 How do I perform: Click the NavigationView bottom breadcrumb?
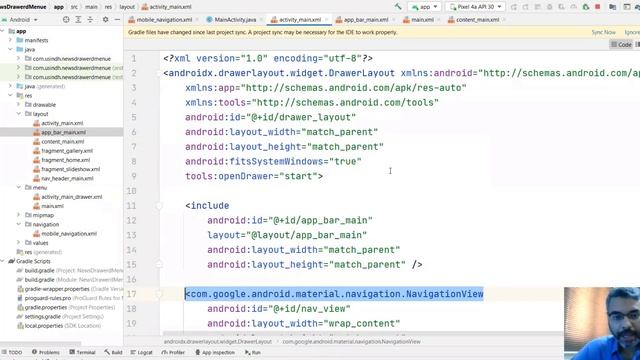click(x=351, y=342)
